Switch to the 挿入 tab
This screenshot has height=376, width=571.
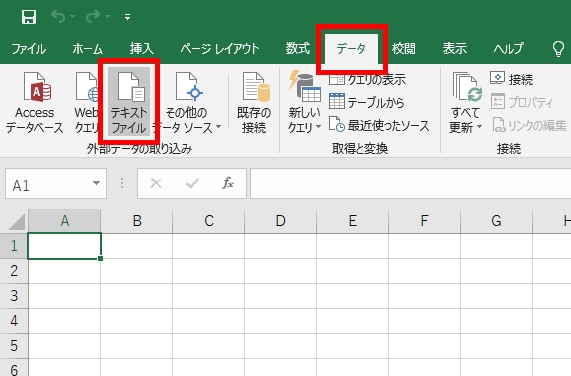tap(141, 49)
